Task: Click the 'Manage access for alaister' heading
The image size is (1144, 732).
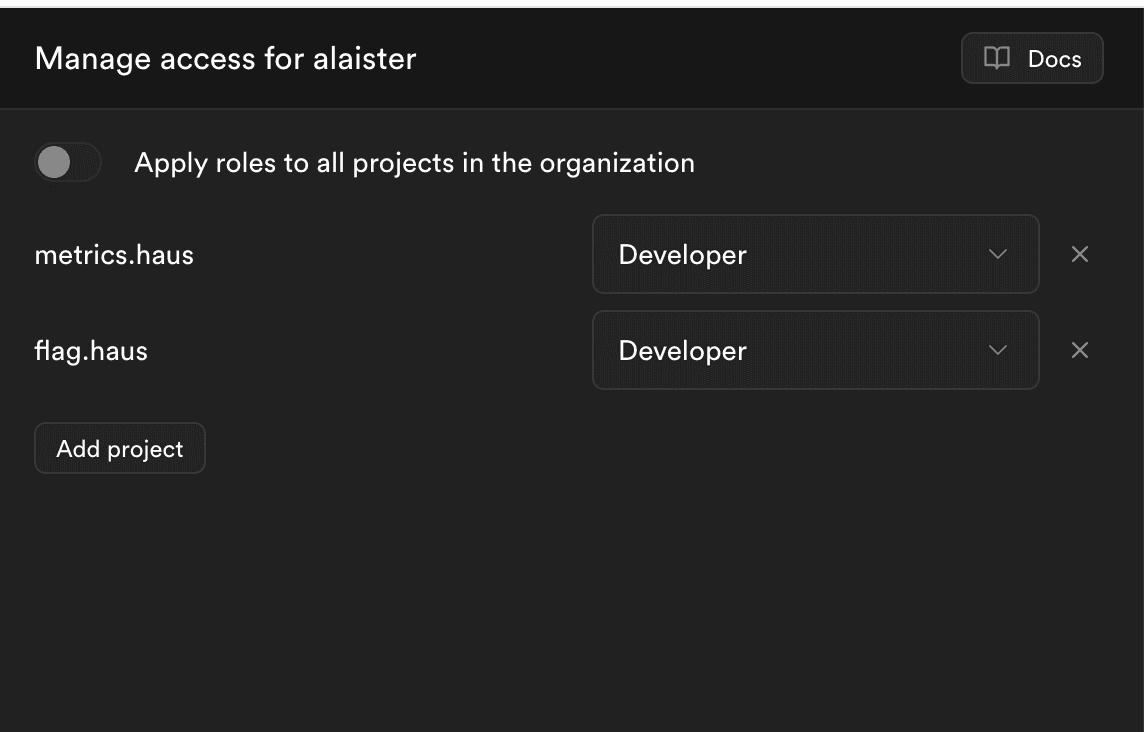Action: coord(225,59)
